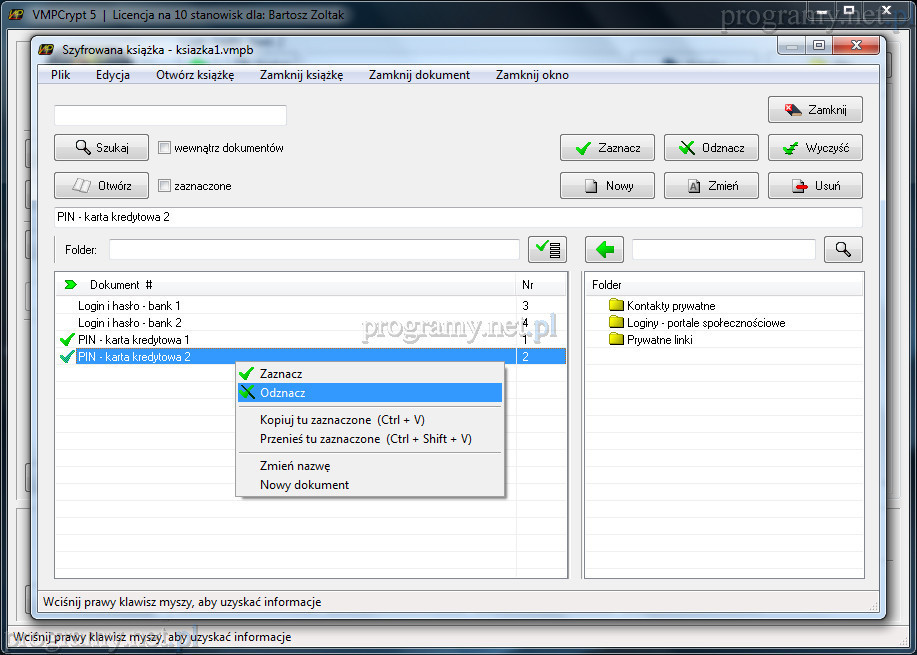Click the Folder path input field

pos(314,250)
